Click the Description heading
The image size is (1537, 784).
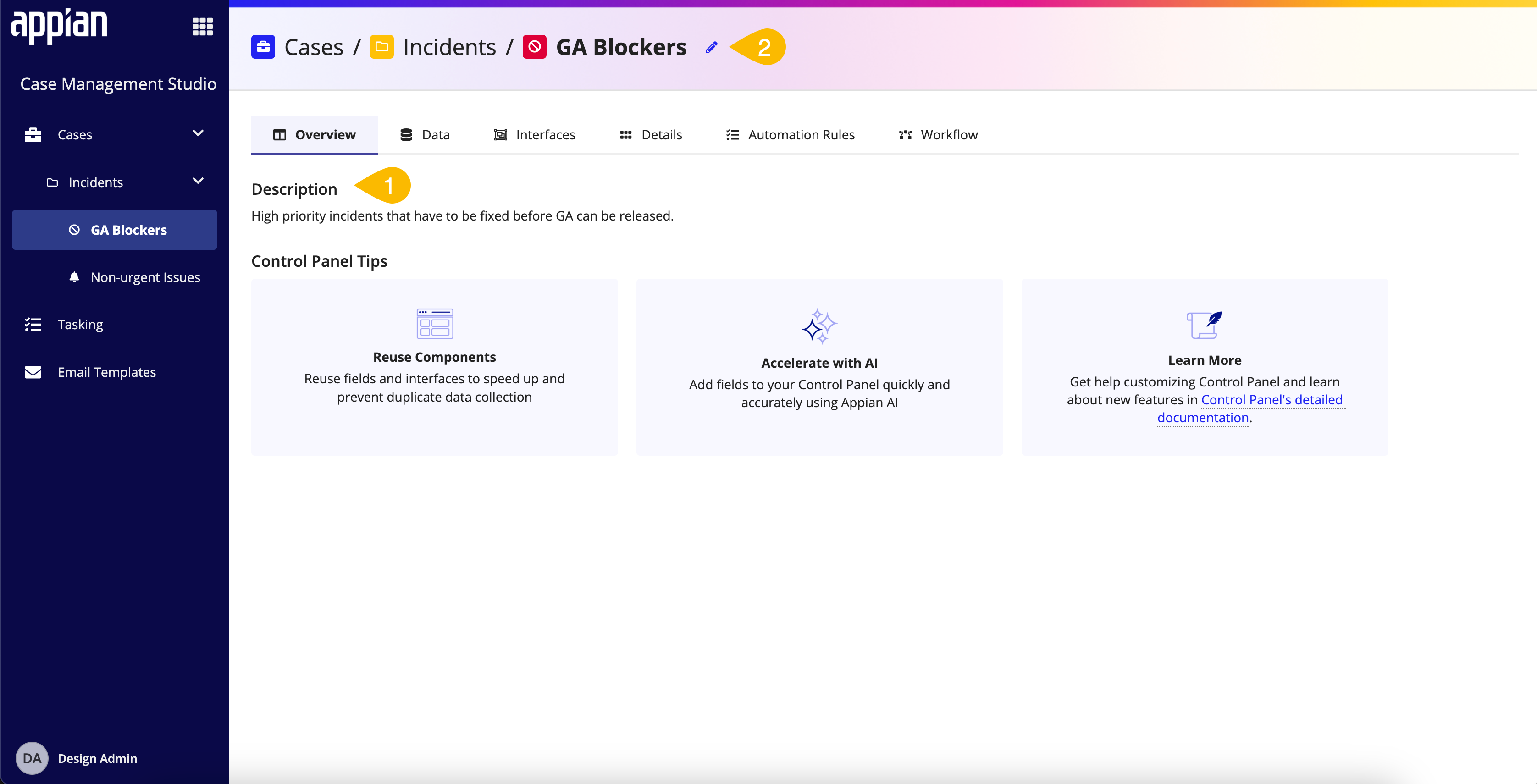(x=294, y=189)
